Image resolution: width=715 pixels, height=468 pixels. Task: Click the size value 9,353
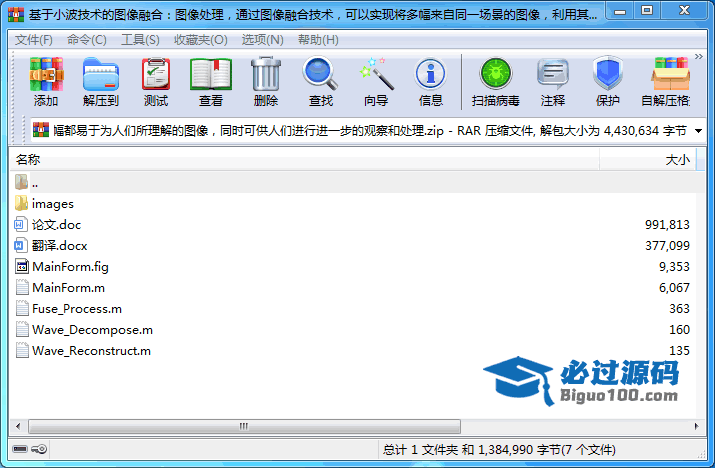click(x=674, y=266)
